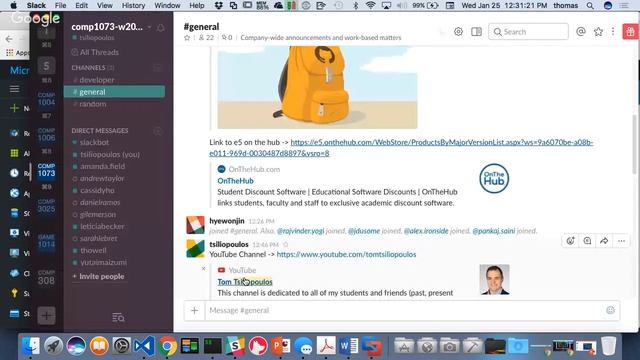This screenshot has height=360, width=640.
Task: Open hyewonjin user profile name
Action: (227, 221)
